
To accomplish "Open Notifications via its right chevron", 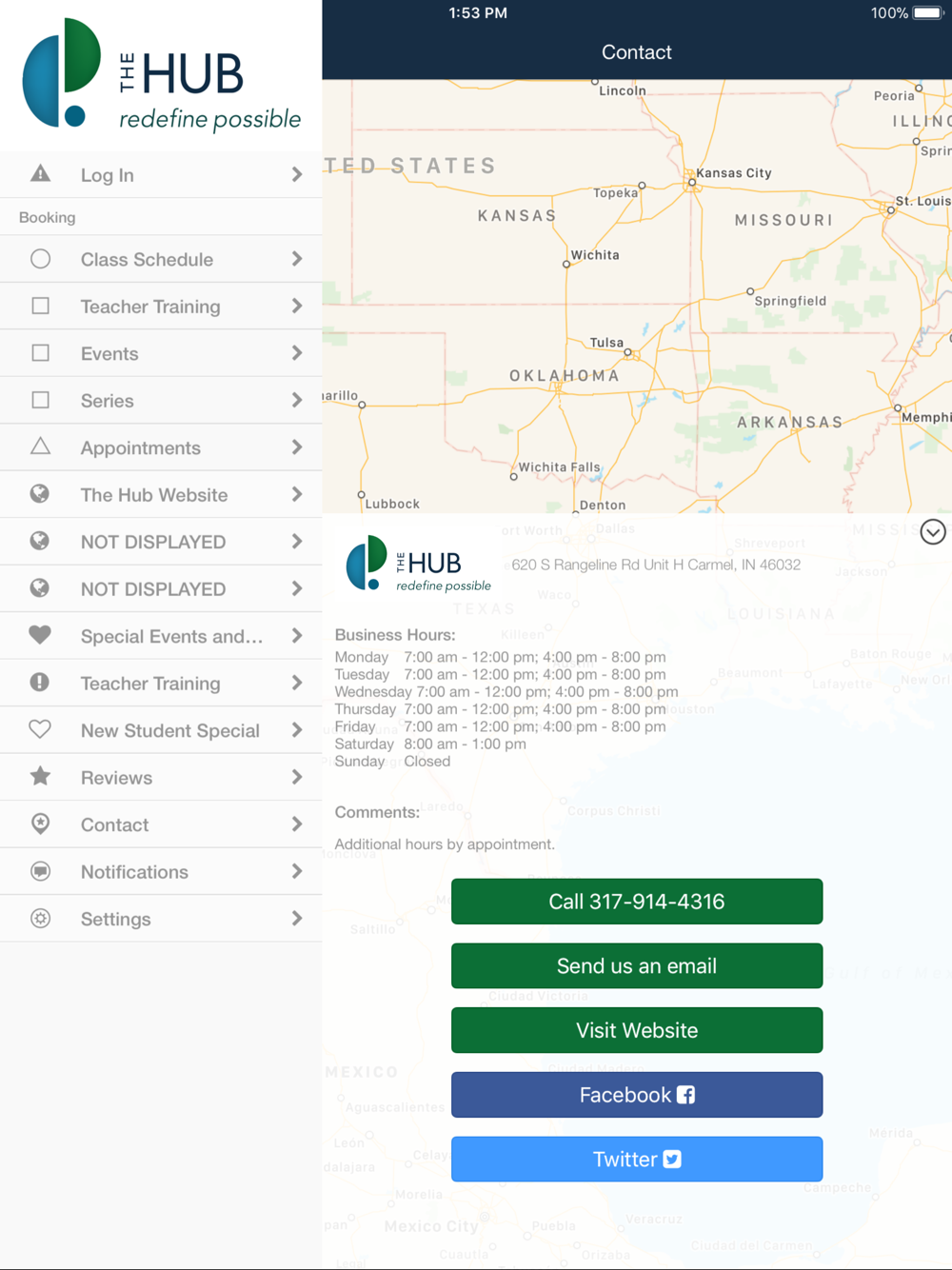I will [297, 871].
